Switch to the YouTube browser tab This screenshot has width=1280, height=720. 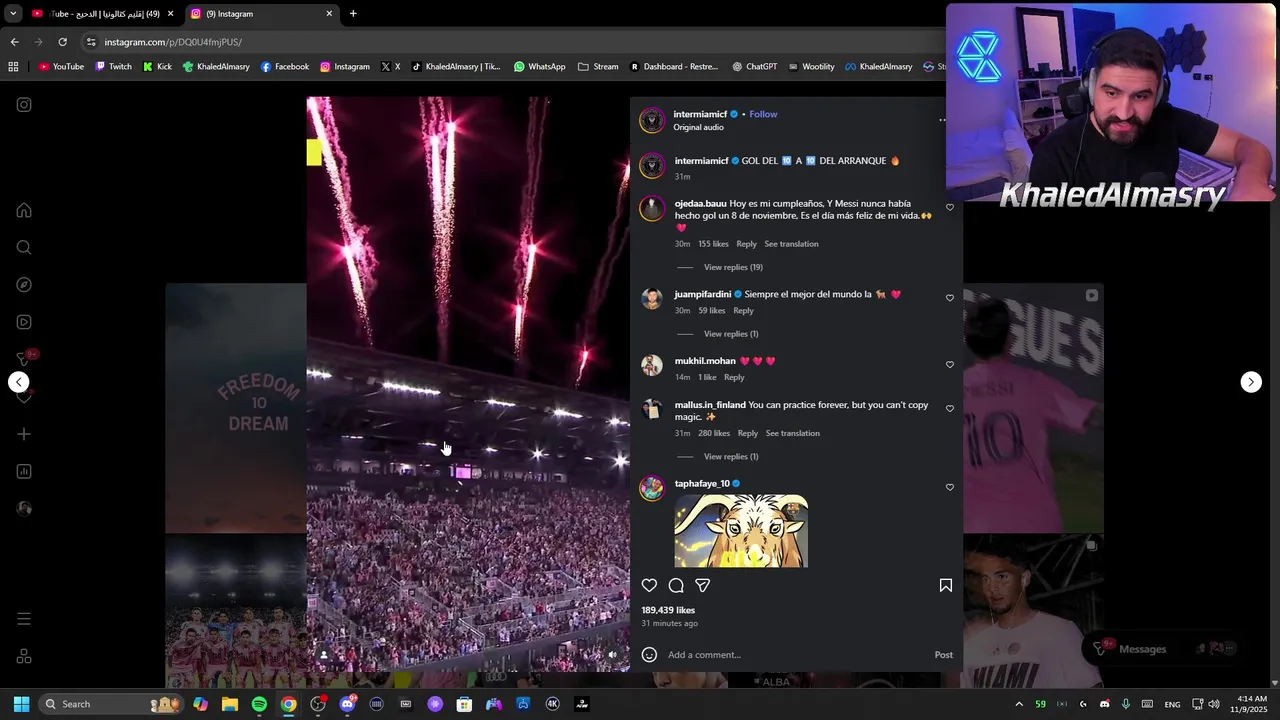click(x=103, y=14)
